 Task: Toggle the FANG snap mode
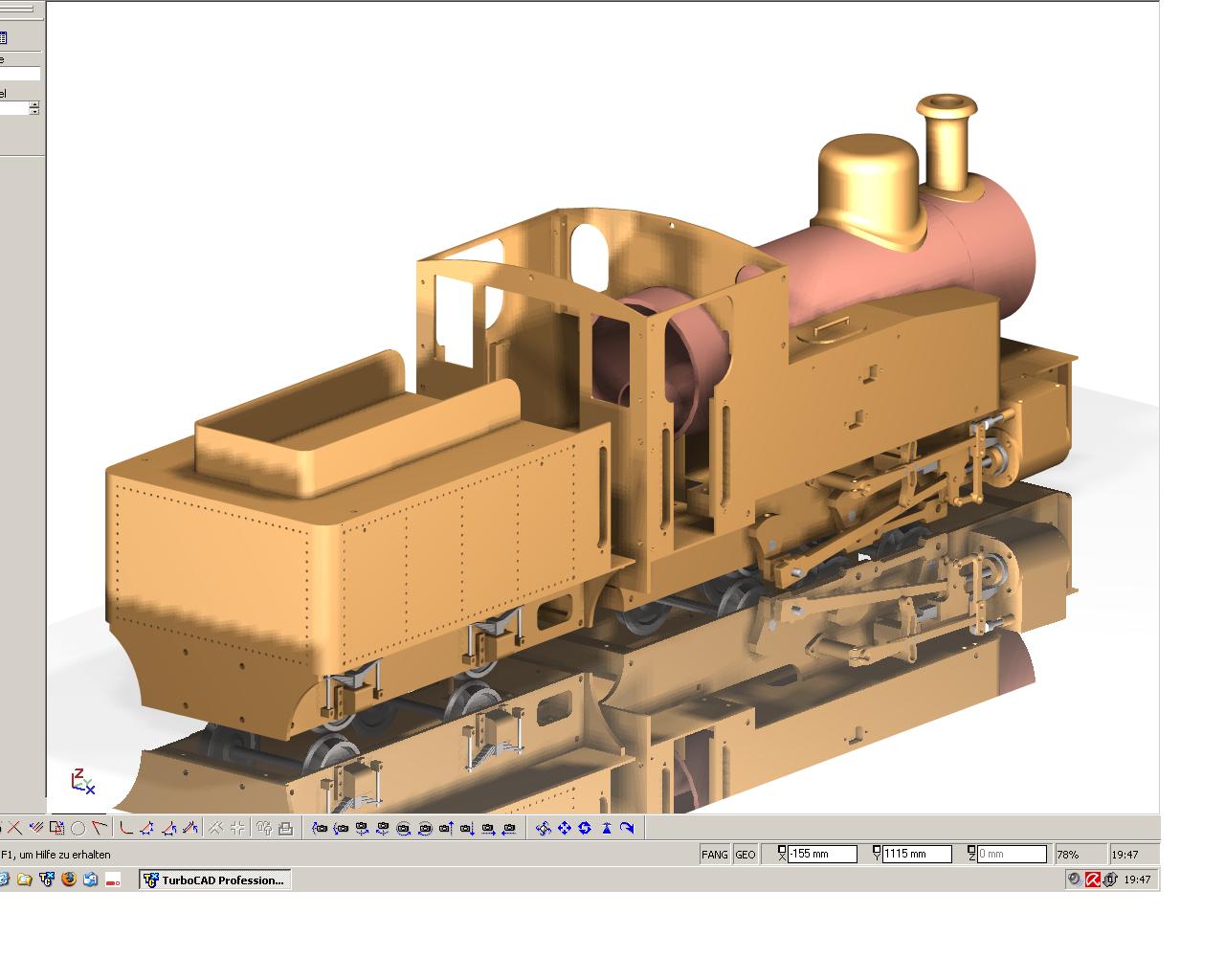[x=714, y=855]
